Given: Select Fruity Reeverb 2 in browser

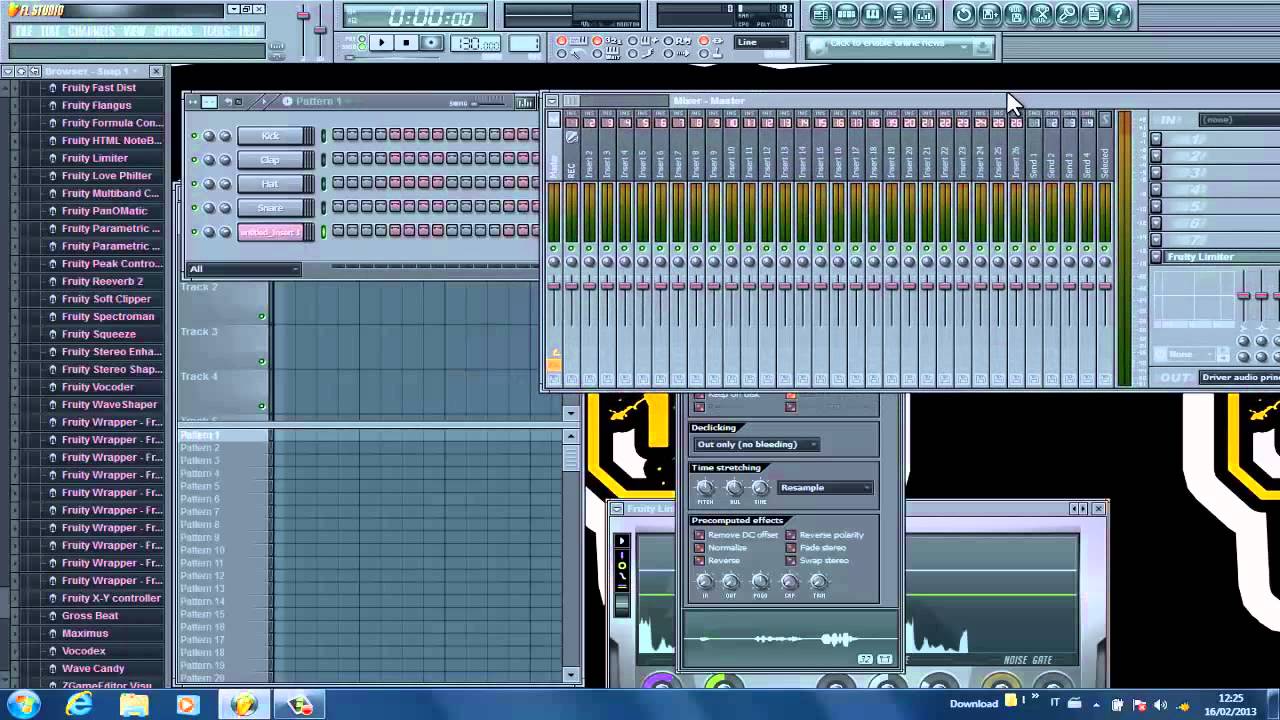Looking at the screenshot, I should 102,281.
